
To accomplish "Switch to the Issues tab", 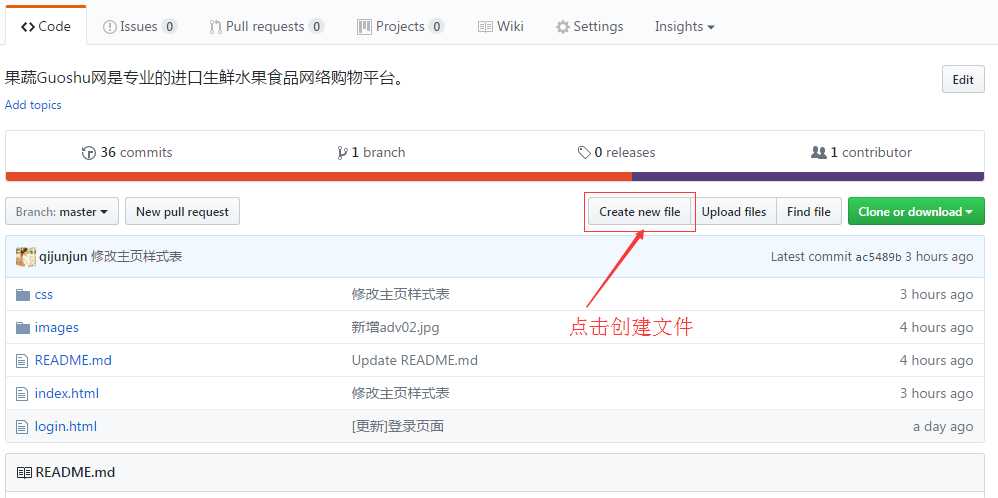I will [x=139, y=26].
